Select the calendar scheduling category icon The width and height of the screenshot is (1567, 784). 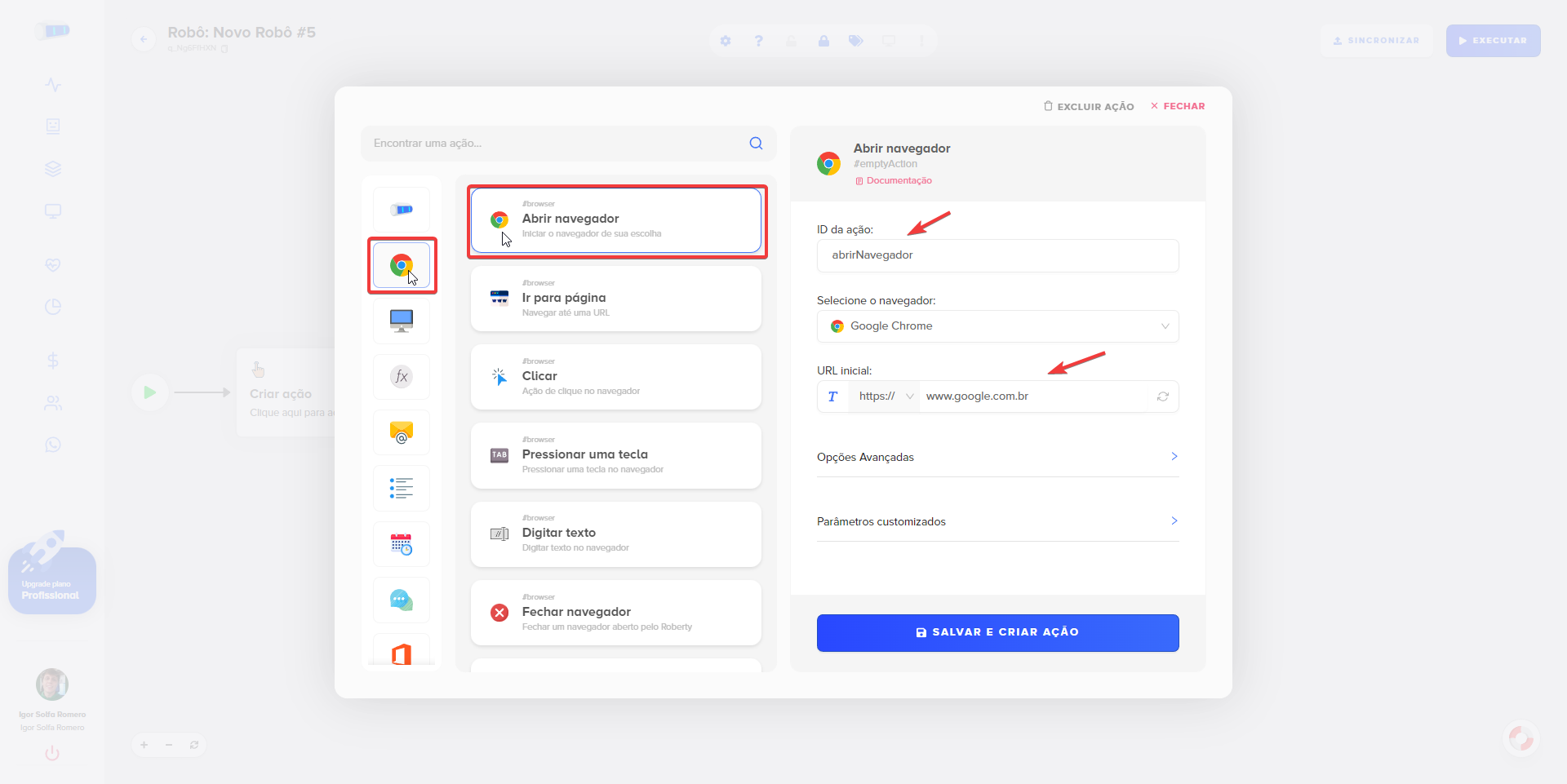pyautogui.click(x=401, y=544)
